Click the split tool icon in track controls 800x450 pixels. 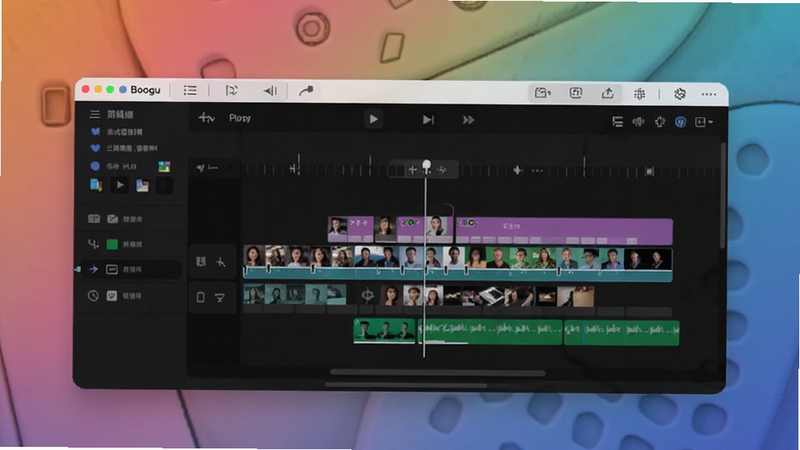pyautogui.click(x=220, y=262)
